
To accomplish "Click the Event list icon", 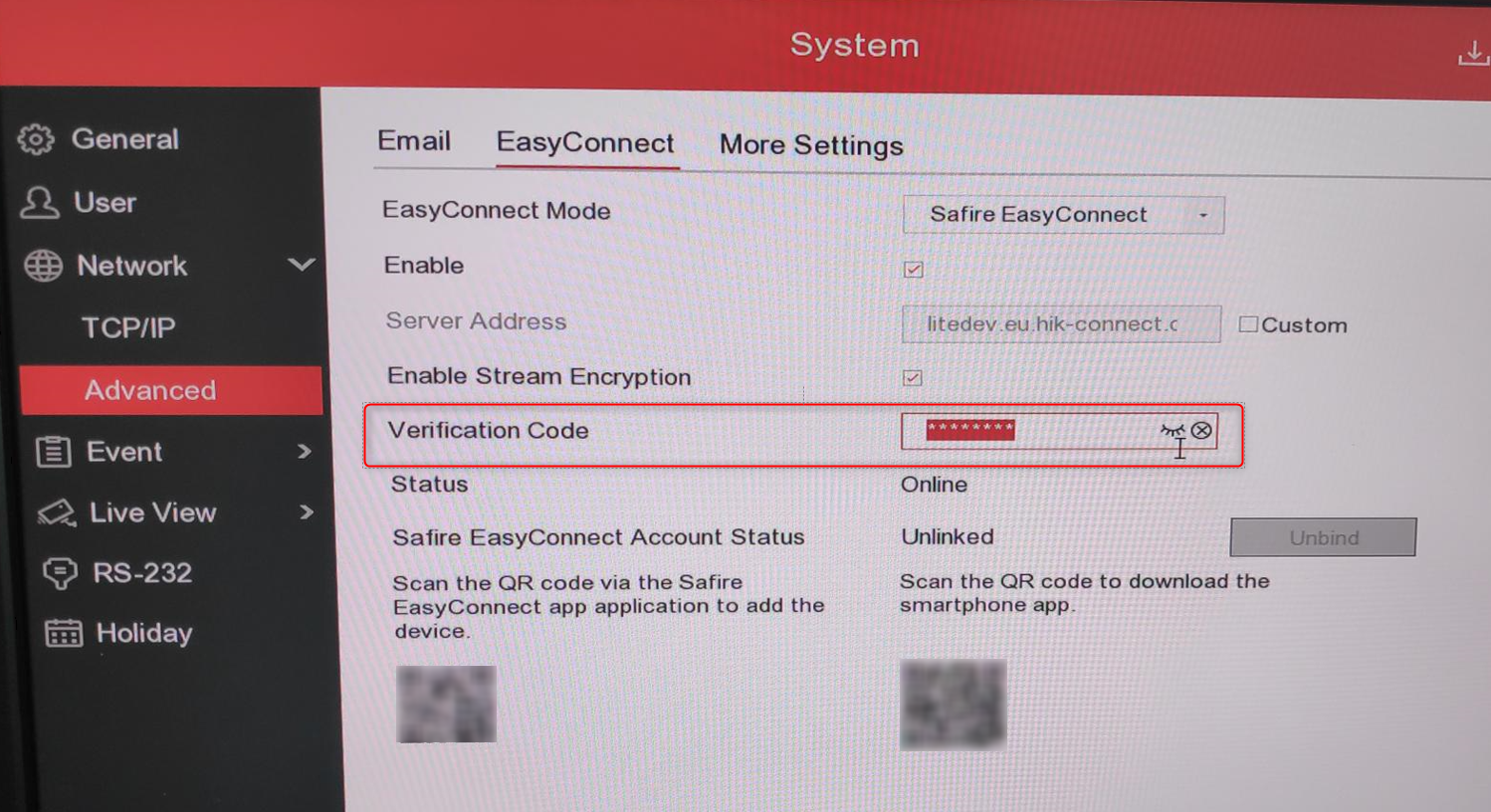I will pos(54,452).
